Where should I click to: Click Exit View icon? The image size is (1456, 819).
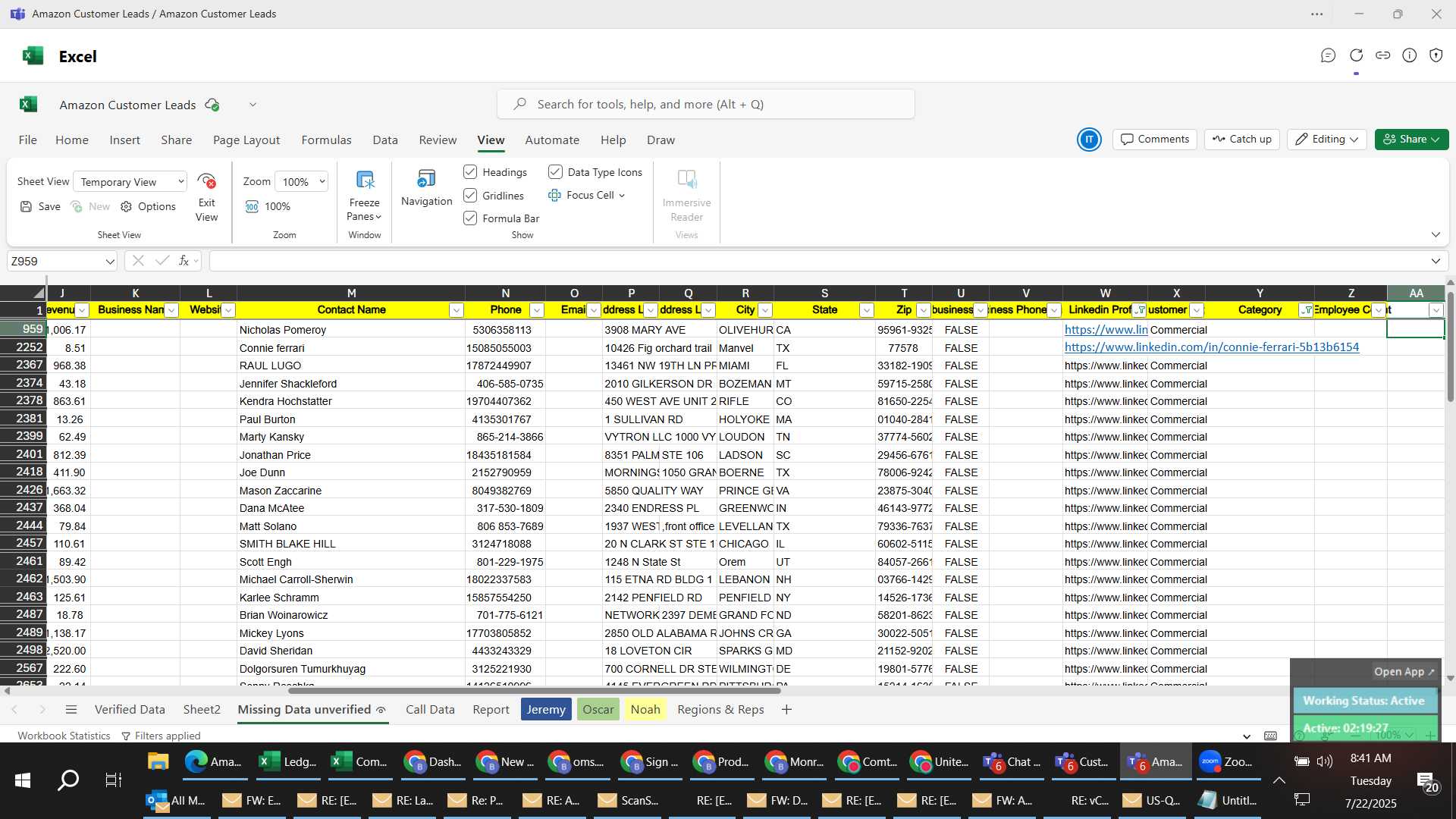tap(206, 181)
